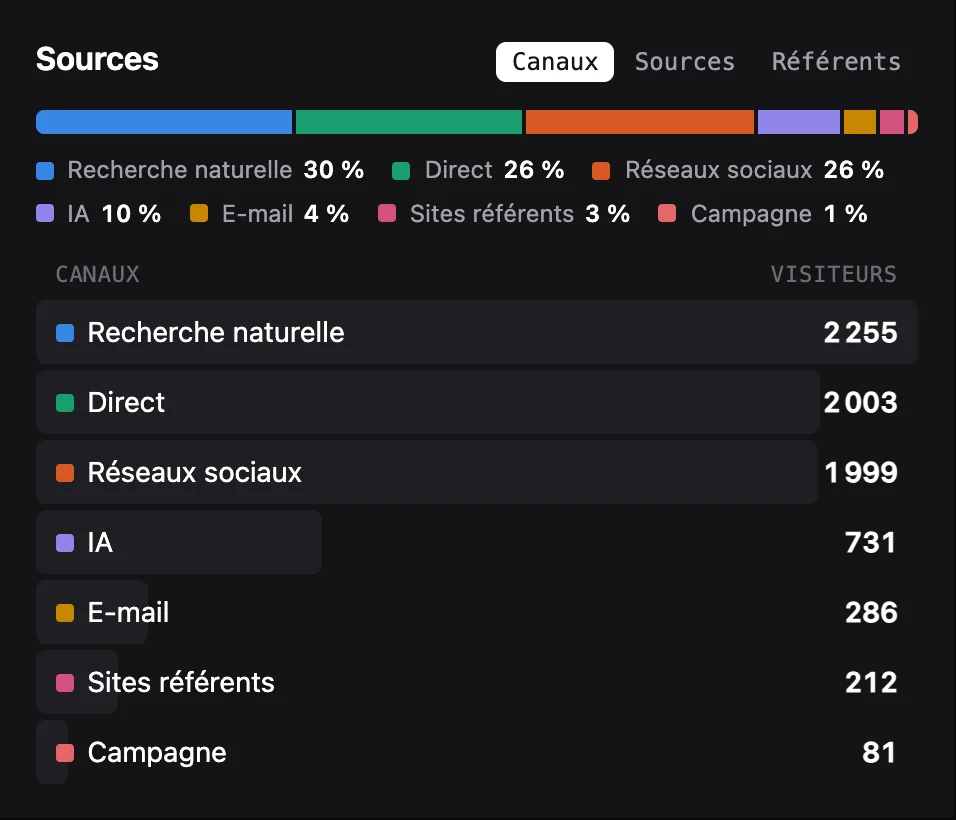Click the 286 visitors value
956x820 pixels.
(871, 612)
